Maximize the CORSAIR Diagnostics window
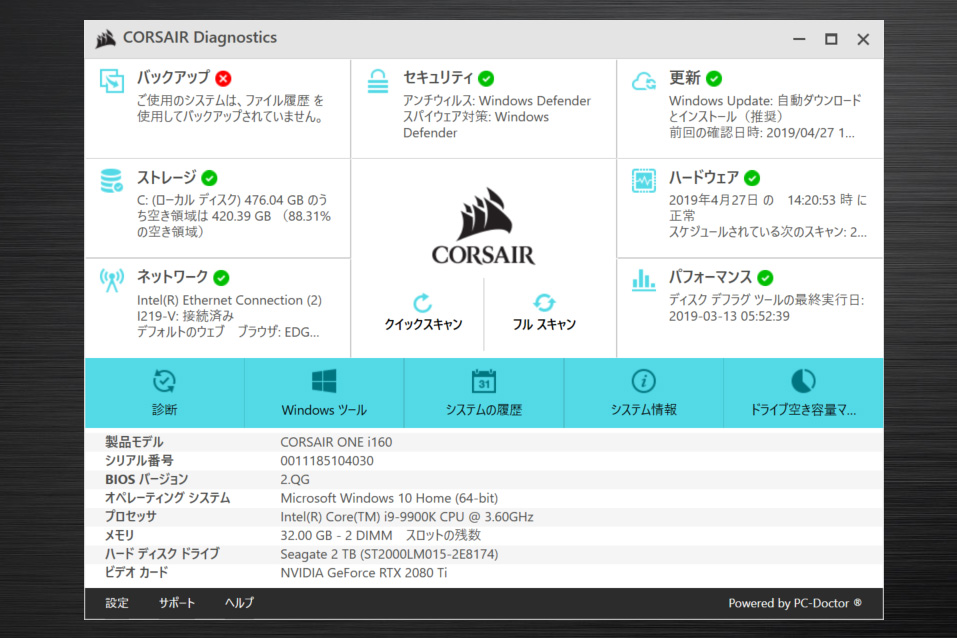This screenshot has height=638, width=957. tap(831, 40)
